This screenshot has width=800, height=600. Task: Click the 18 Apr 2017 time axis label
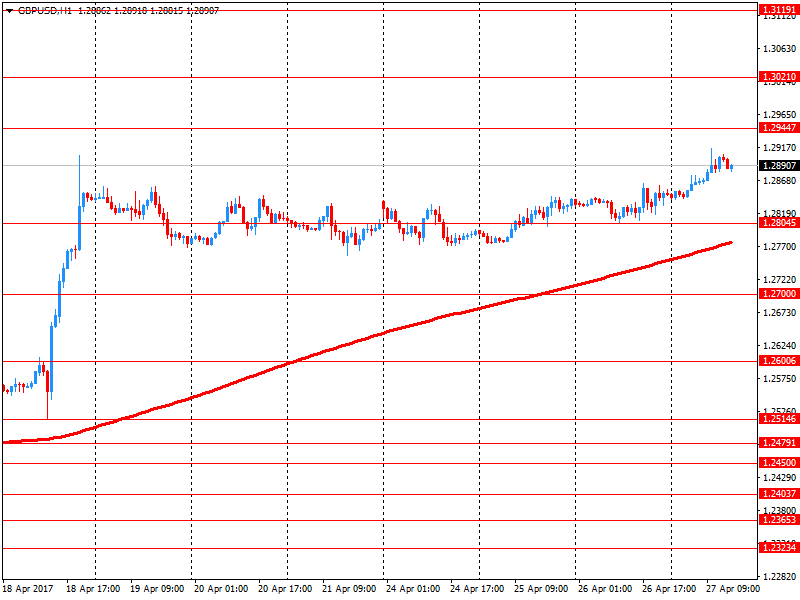pyautogui.click(x=28, y=589)
